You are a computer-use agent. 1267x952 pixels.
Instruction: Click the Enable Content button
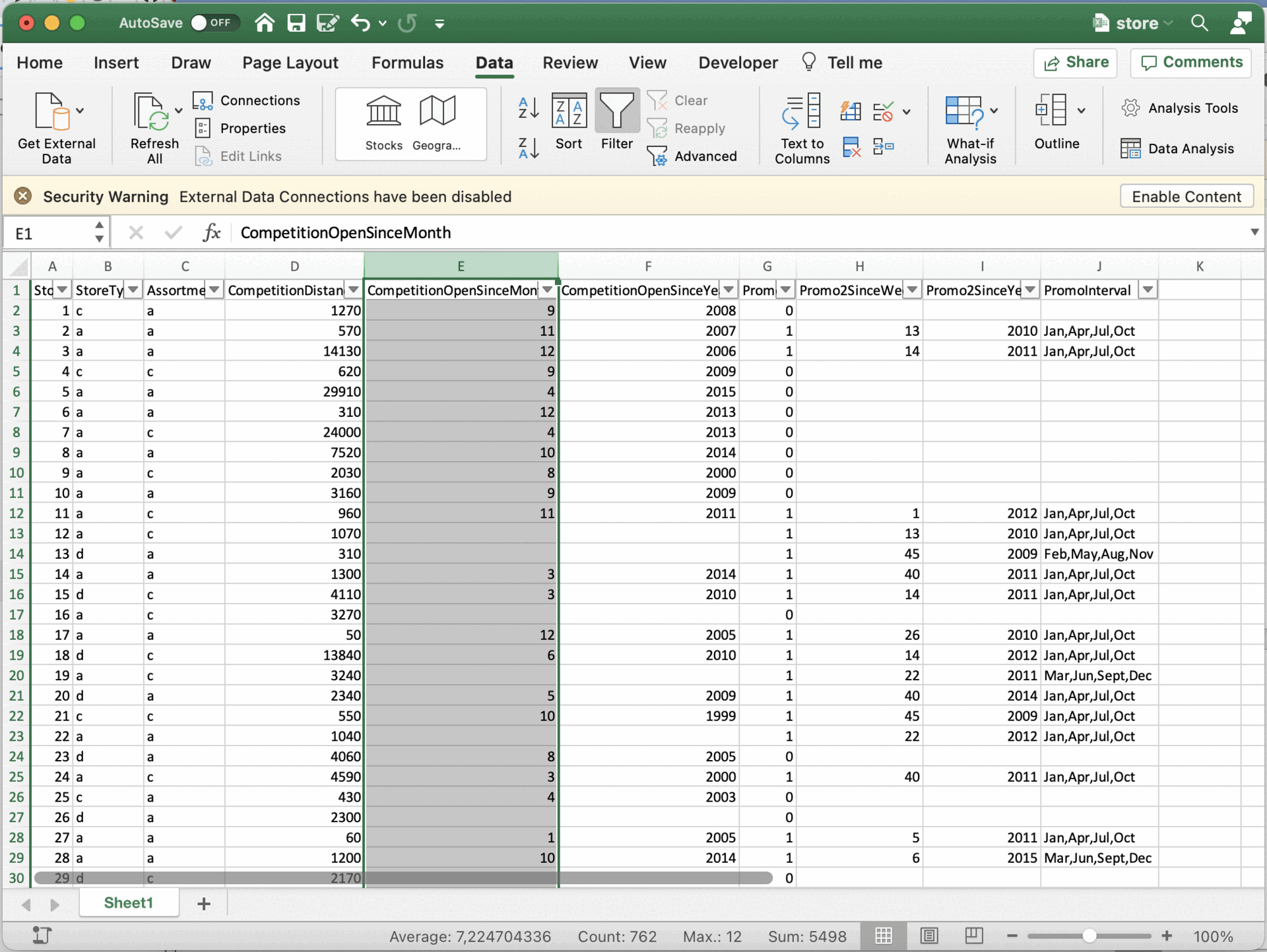(1186, 197)
